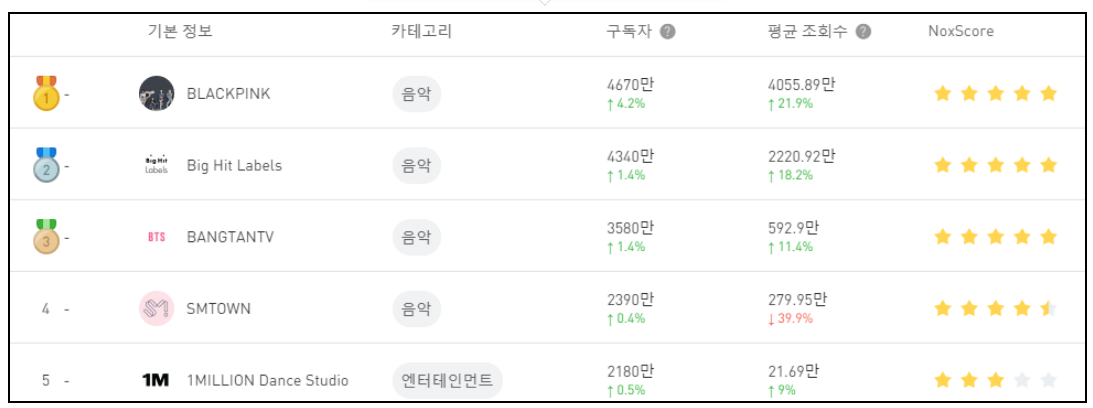
Task: Click the help icon beside 구독자
Action: (668, 32)
